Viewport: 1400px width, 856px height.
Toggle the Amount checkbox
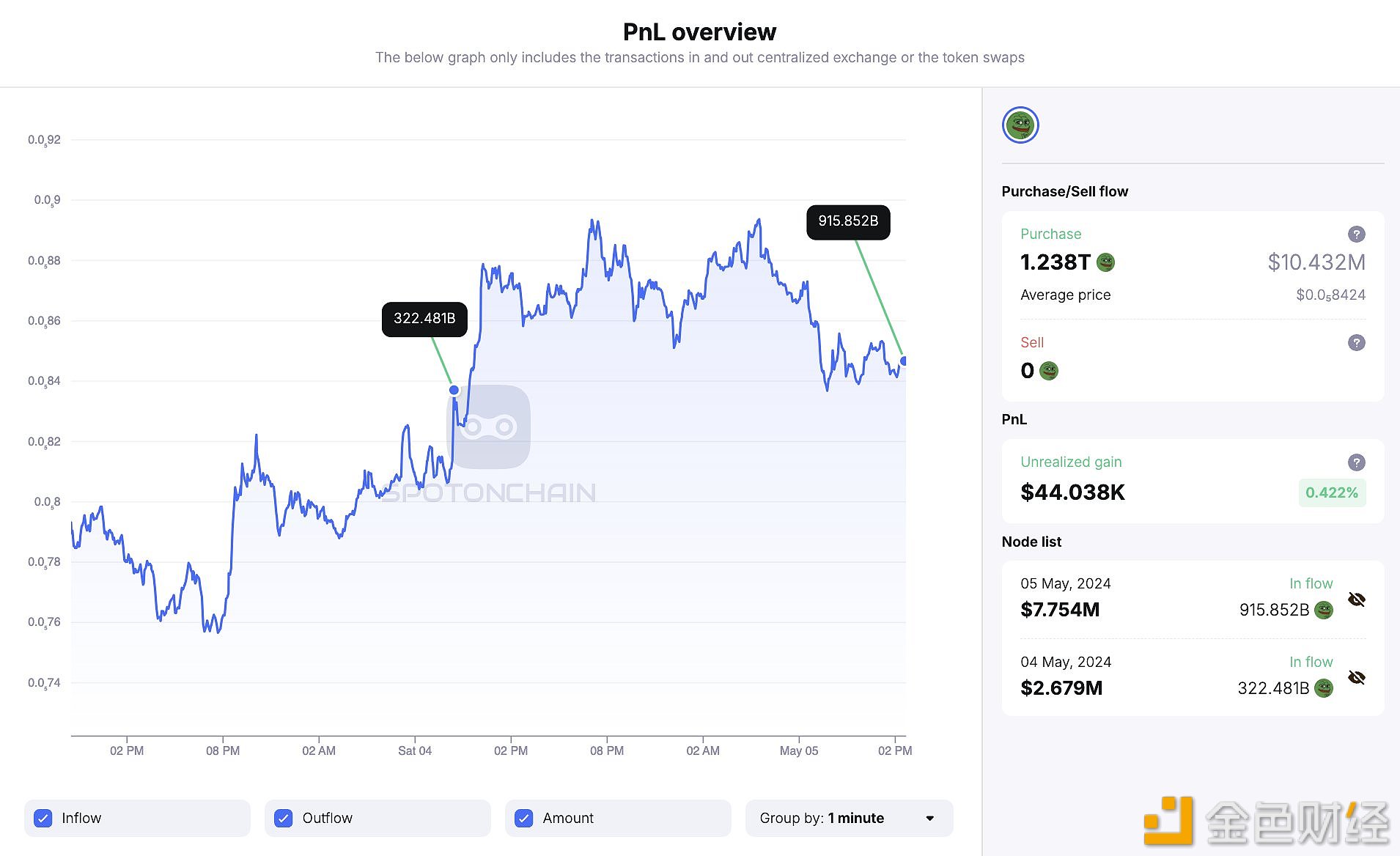click(524, 819)
